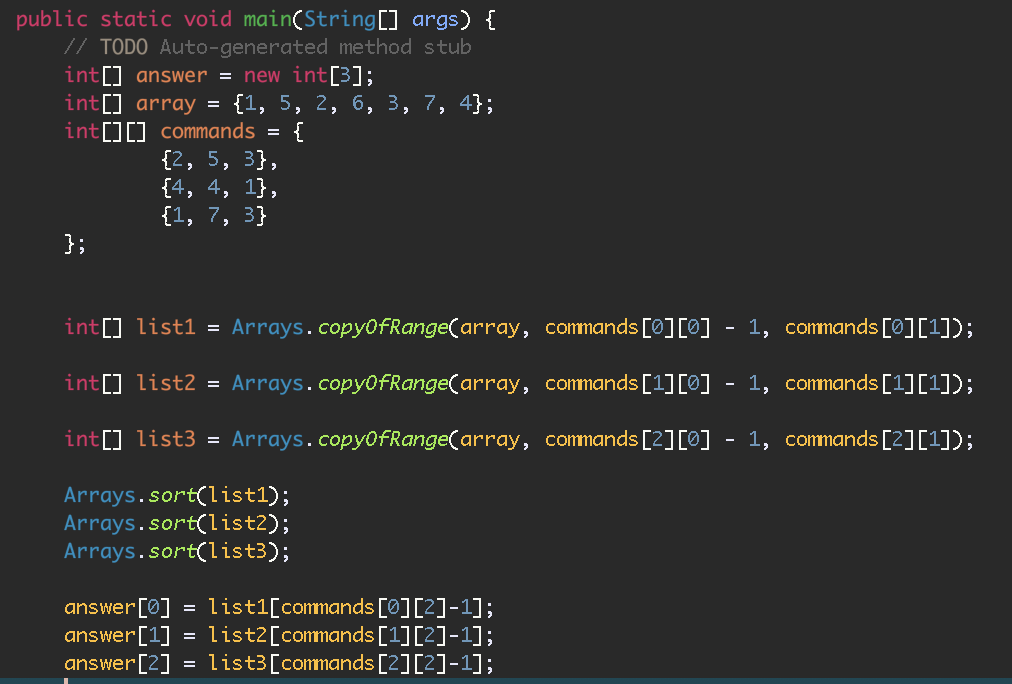Click the 'main' method name
The width and height of the screenshot is (1012, 684).
click(267, 19)
